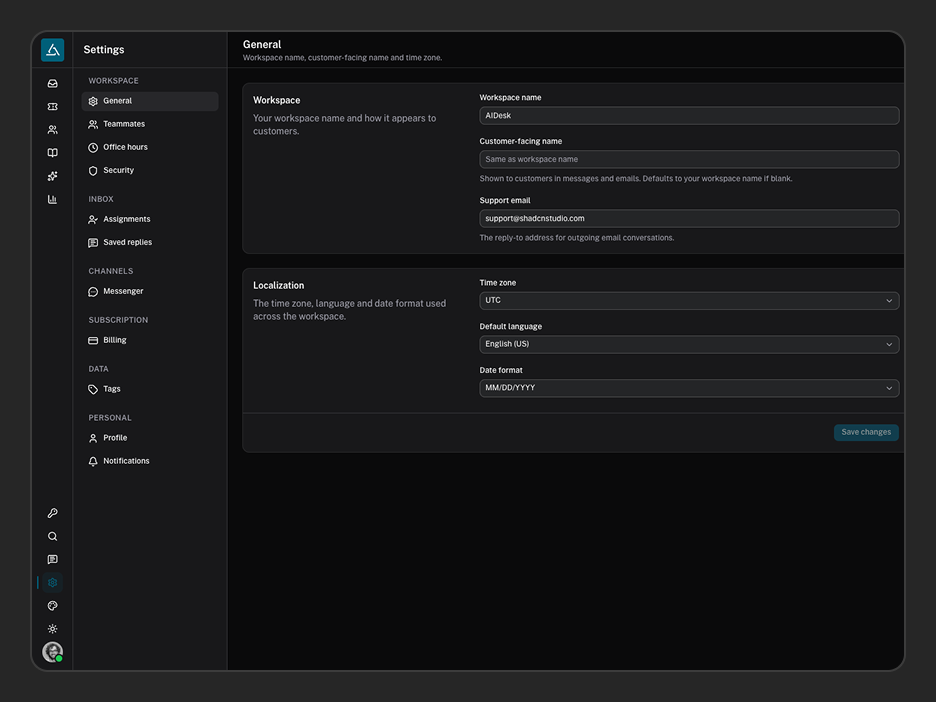Click the General page title
Screen dimensions: 936x702
click(x=262, y=44)
